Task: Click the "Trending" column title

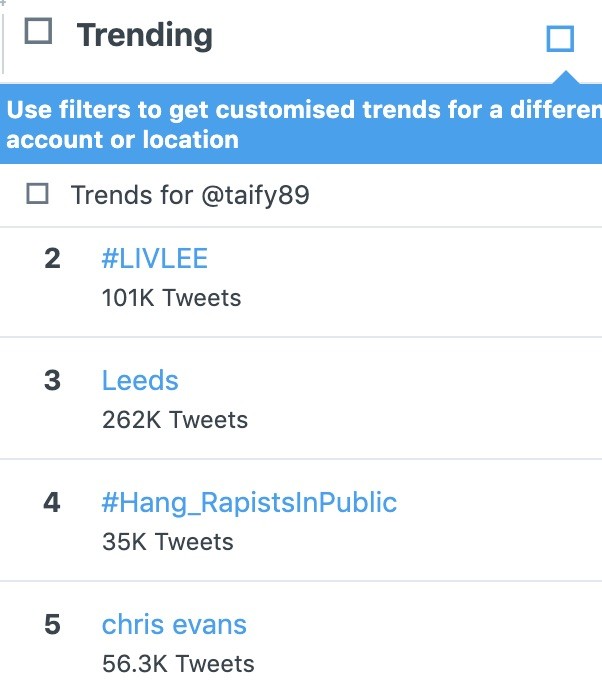Action: point(145,35)
